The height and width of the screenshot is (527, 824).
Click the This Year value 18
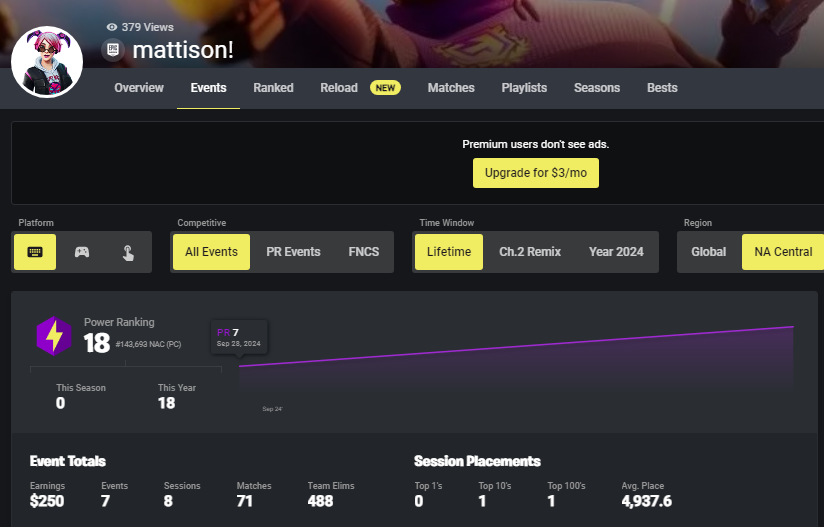point(167,403)
